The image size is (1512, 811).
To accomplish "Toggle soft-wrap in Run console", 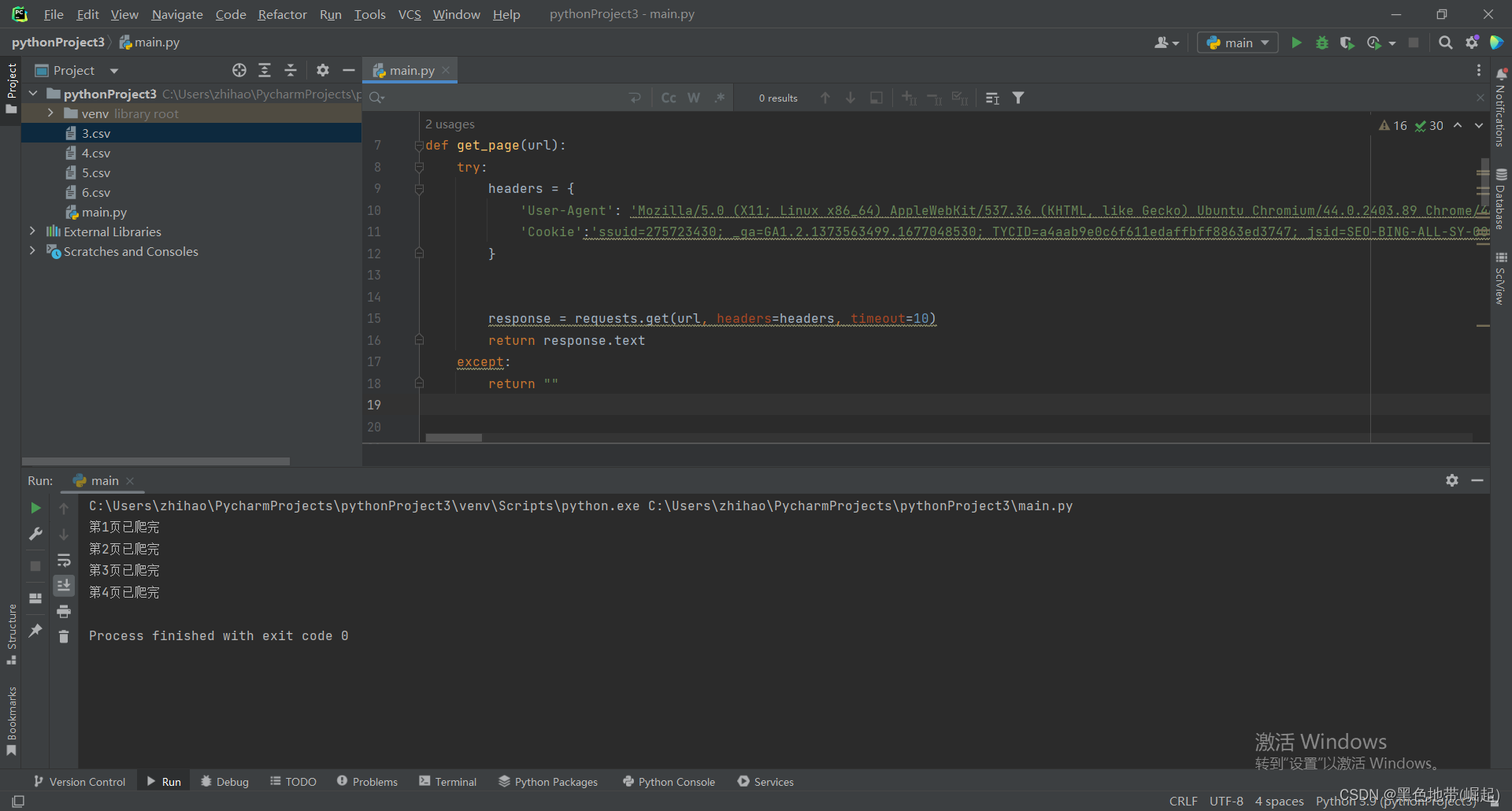I will coord(64,561).
